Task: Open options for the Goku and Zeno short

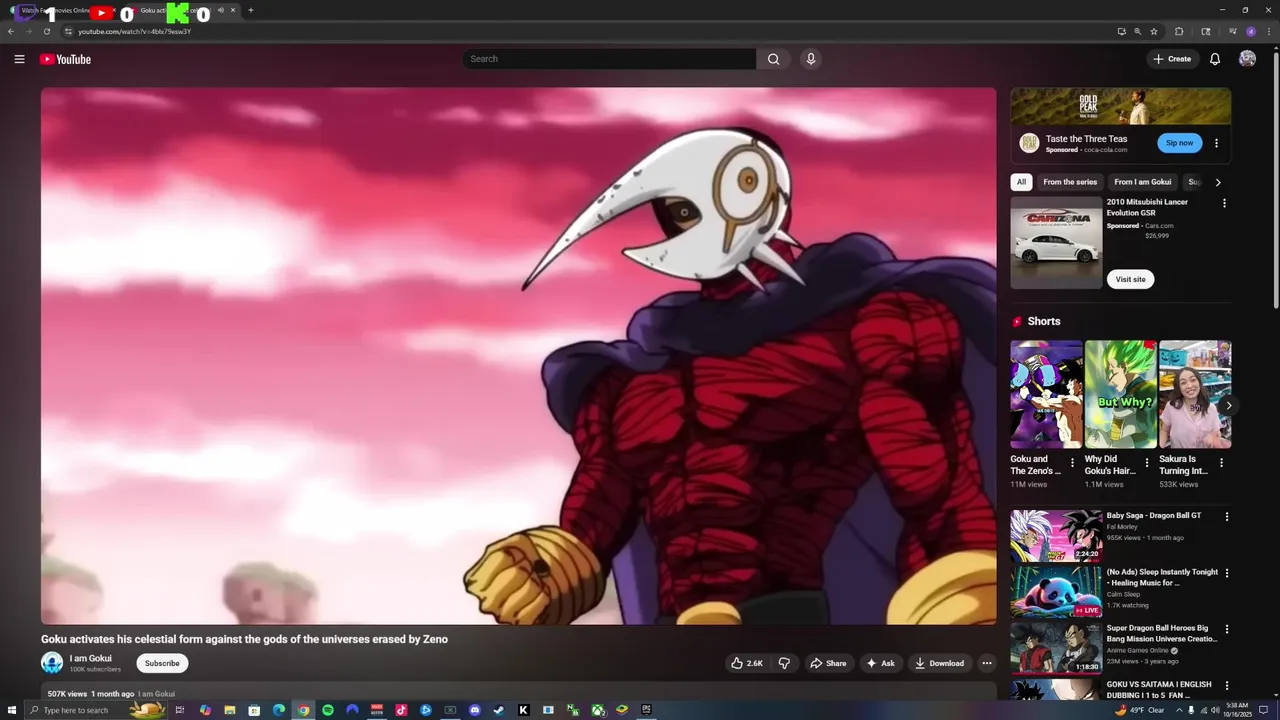Action: click(1072, 463)
